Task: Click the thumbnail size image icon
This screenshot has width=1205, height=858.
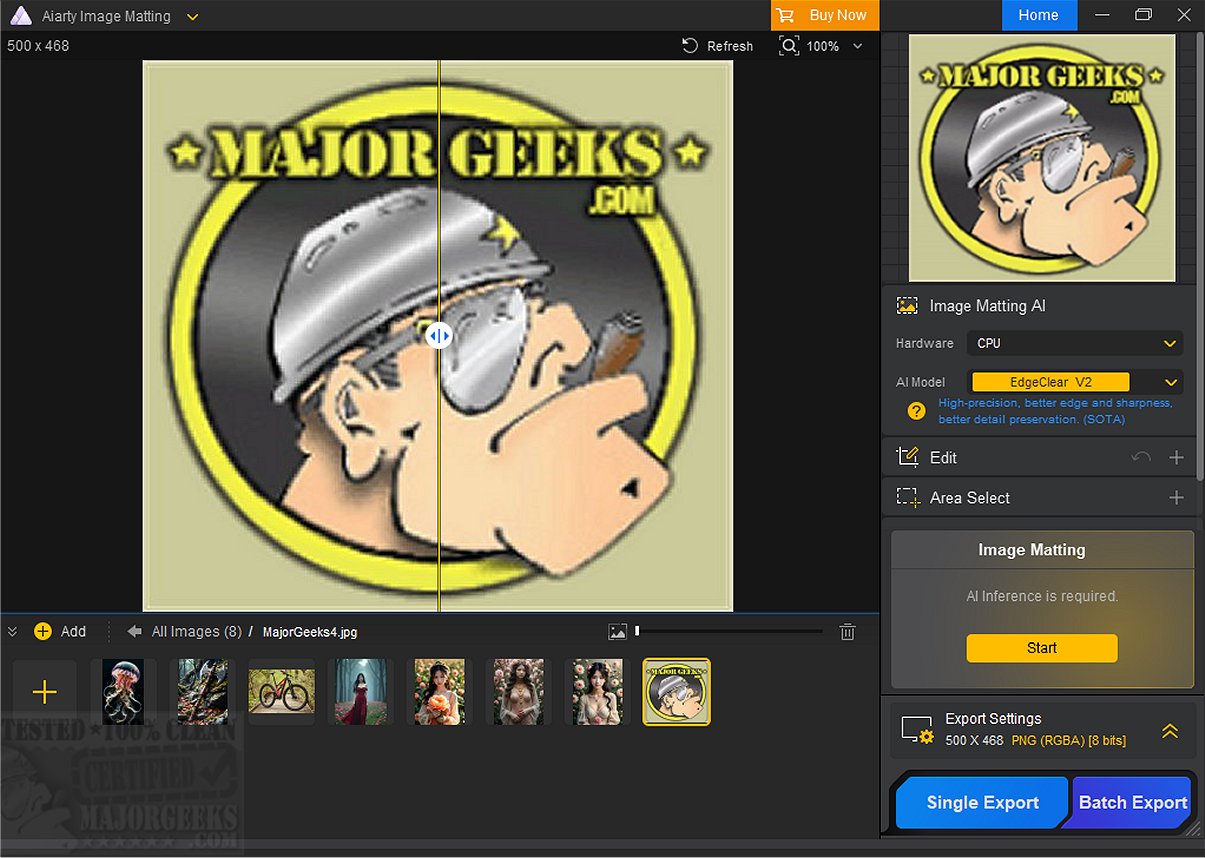Action: [618, 632]
